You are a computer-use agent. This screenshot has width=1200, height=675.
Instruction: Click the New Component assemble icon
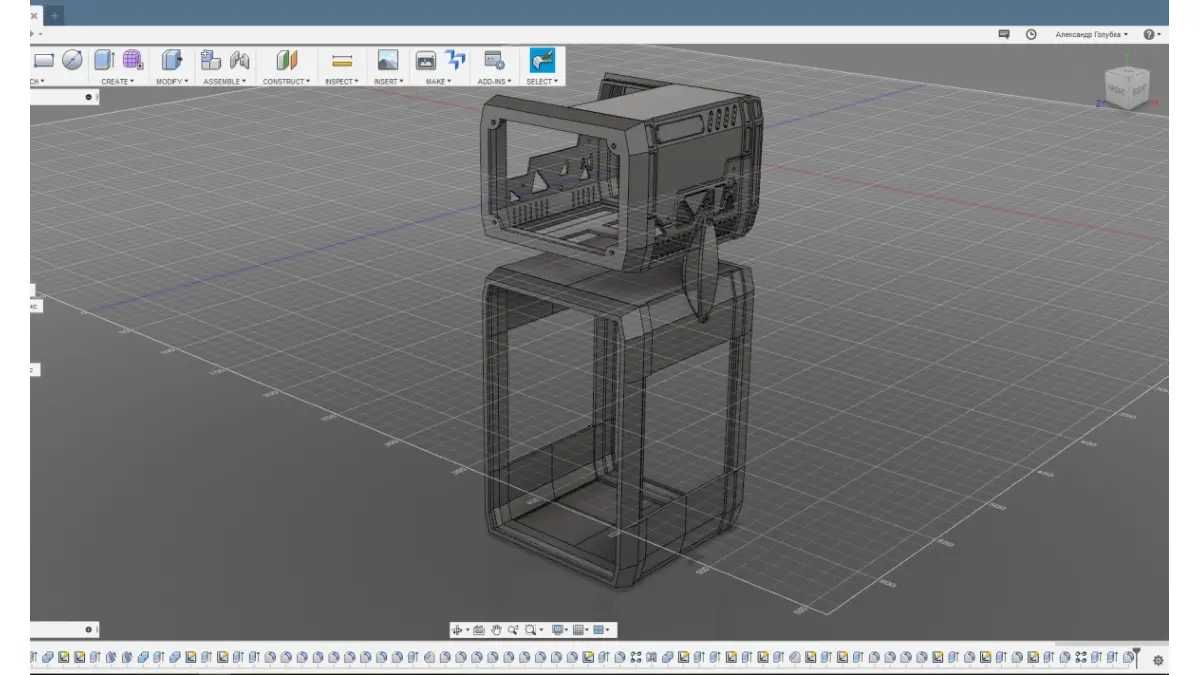210,60
